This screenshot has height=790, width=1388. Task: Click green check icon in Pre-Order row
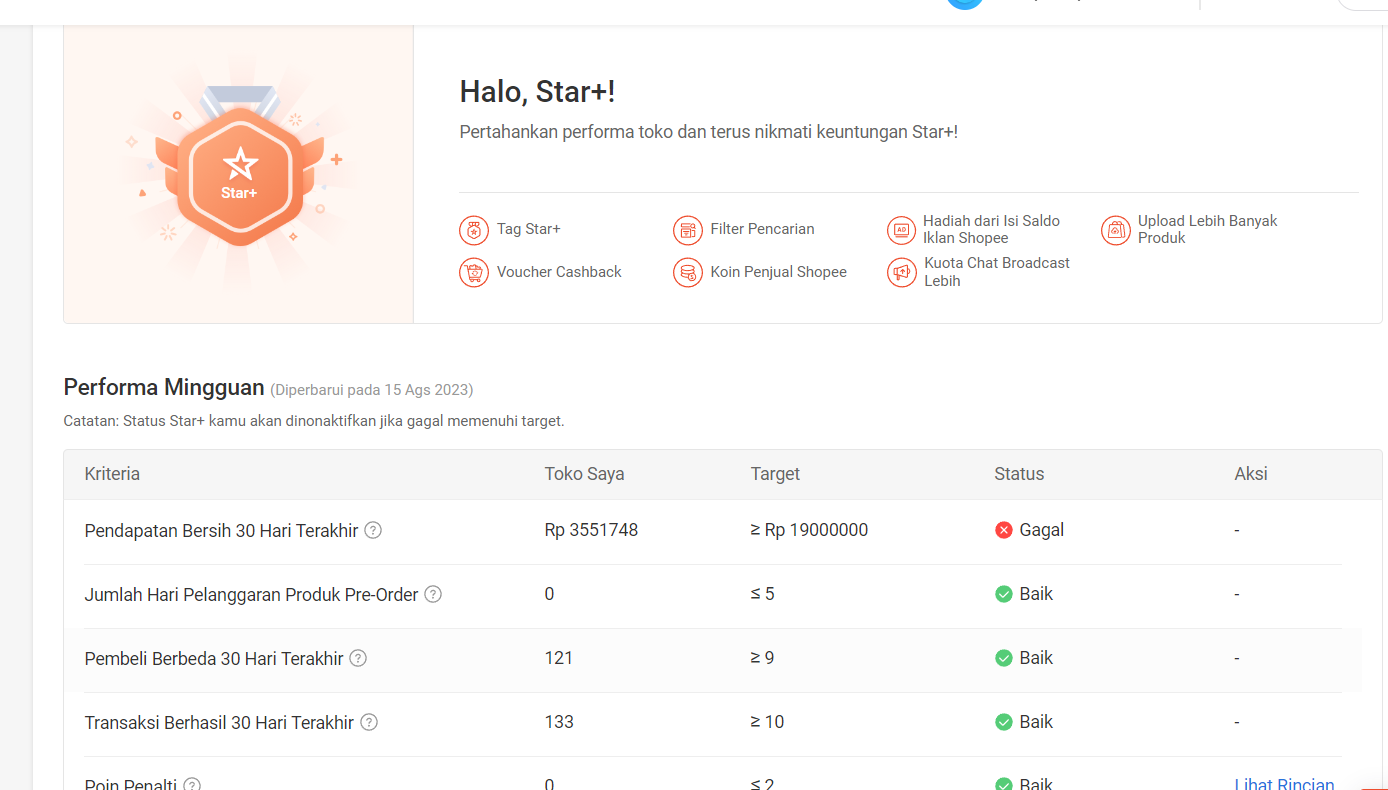pyautogui.click(x=1004, y=594)
